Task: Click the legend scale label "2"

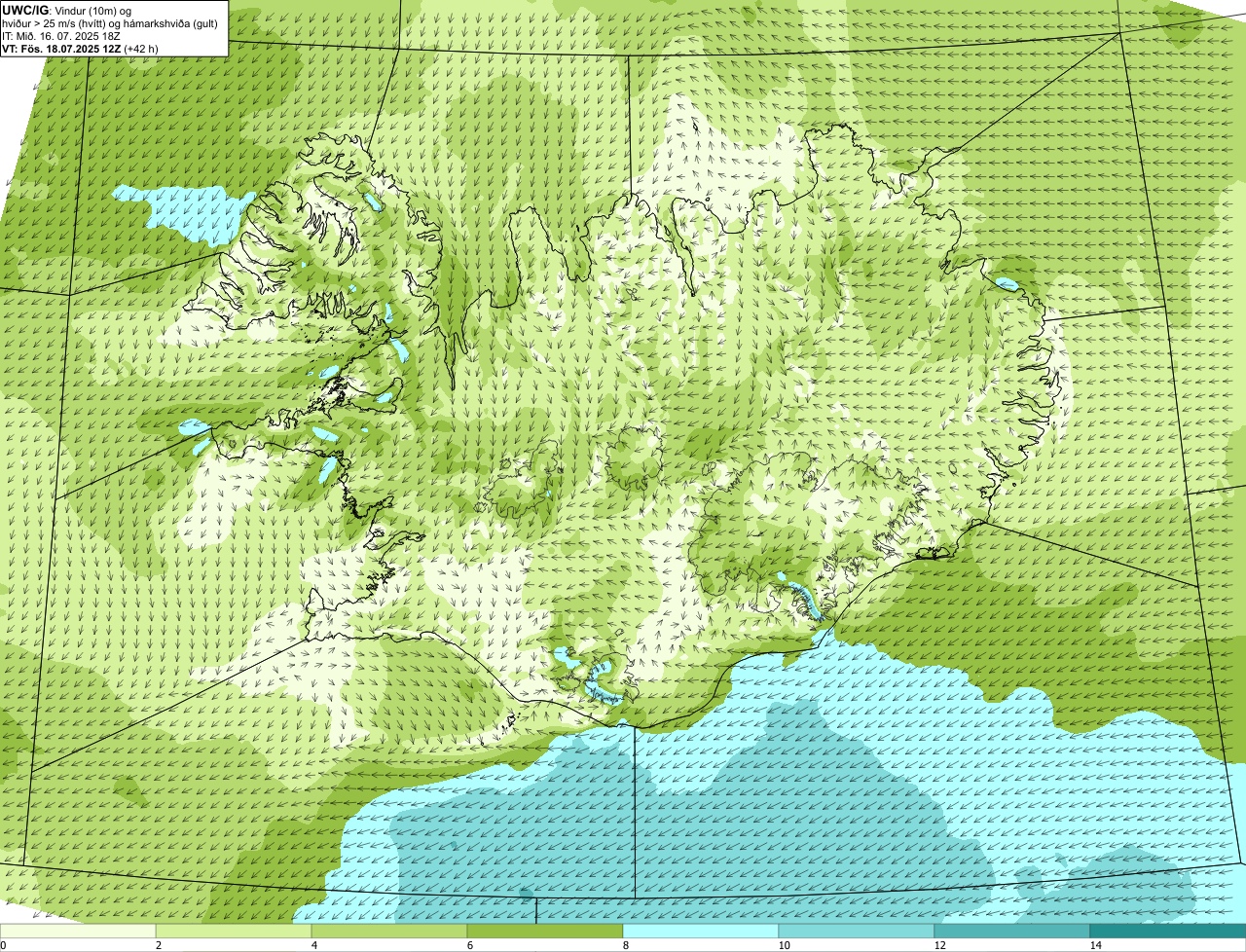Action: [158, 945]
